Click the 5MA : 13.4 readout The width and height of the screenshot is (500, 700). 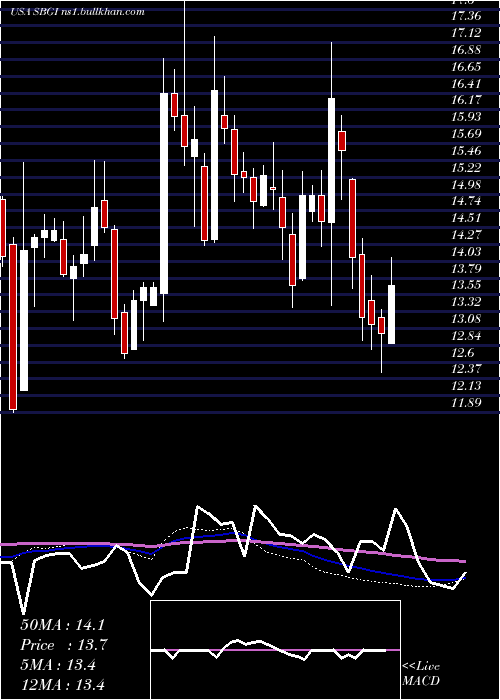tap(58, 665)
